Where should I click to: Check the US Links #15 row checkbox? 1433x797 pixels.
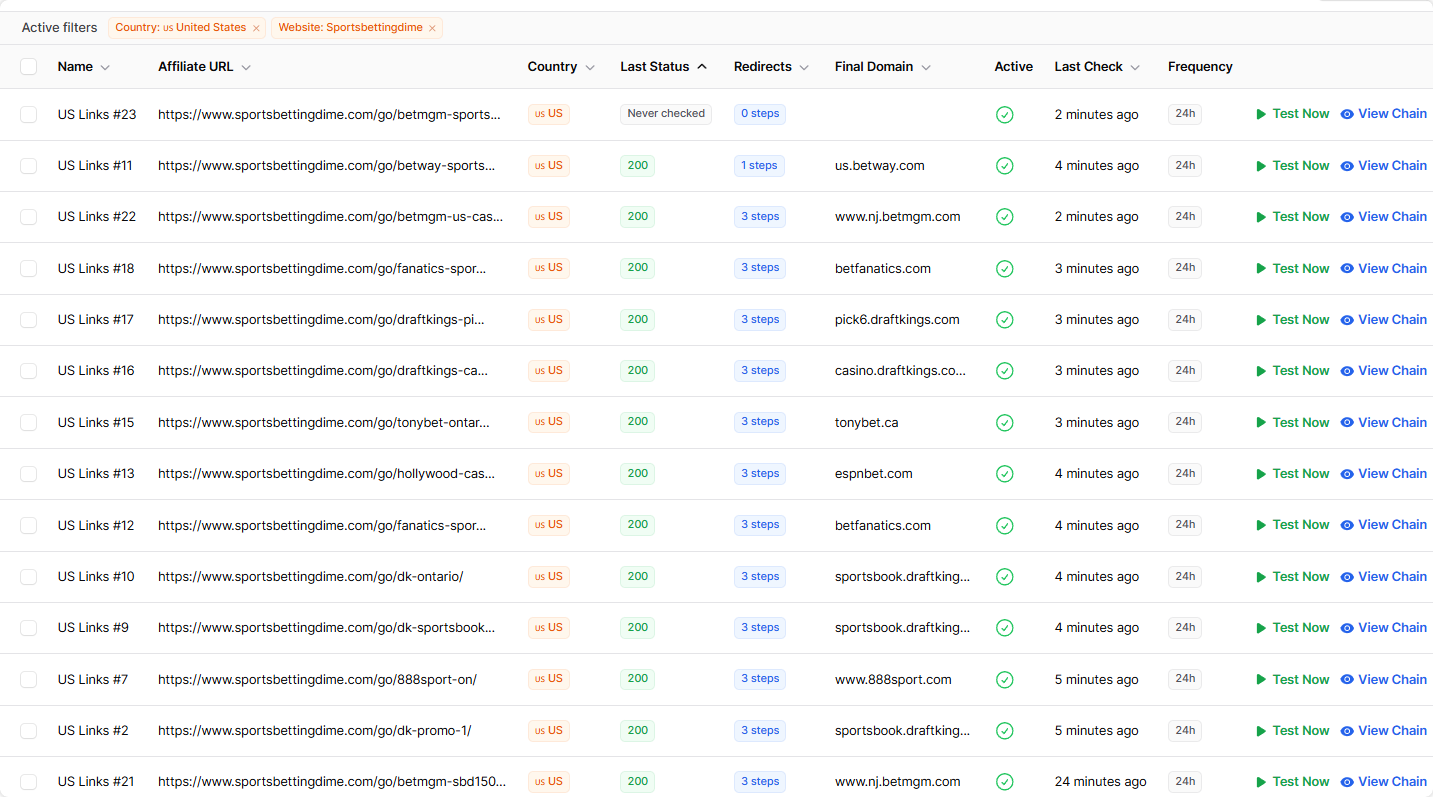pyautogui.click(x=29, y=423)
